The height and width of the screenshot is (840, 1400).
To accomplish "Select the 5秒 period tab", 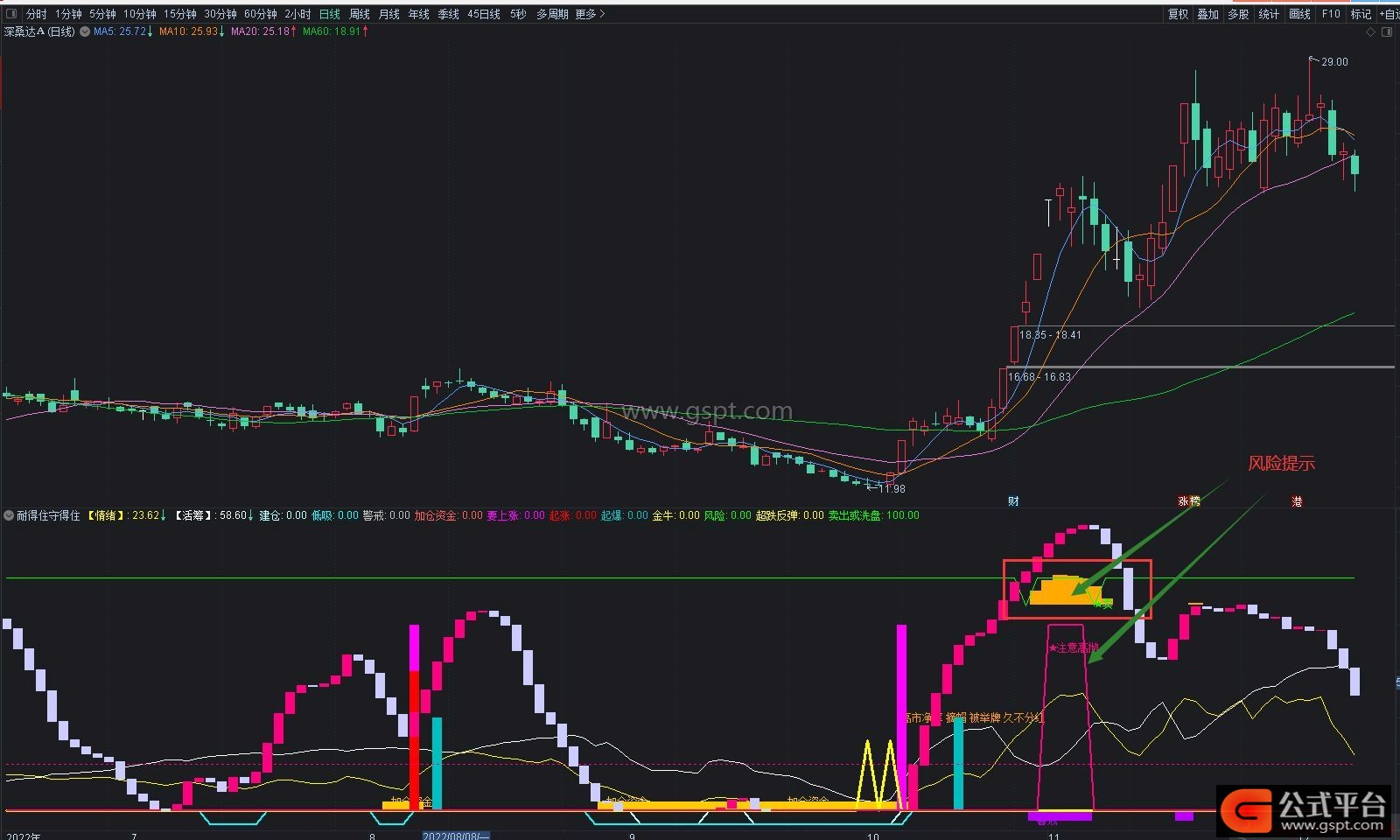I will click(x=518, y=14).
